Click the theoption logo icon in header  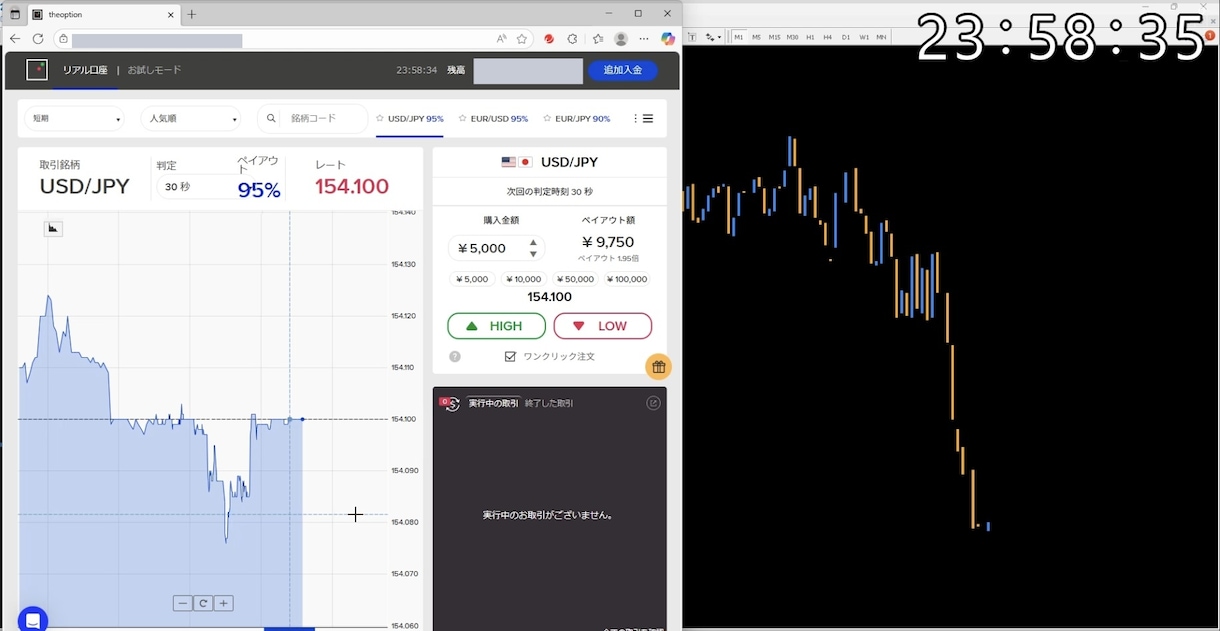pos(37,70)
